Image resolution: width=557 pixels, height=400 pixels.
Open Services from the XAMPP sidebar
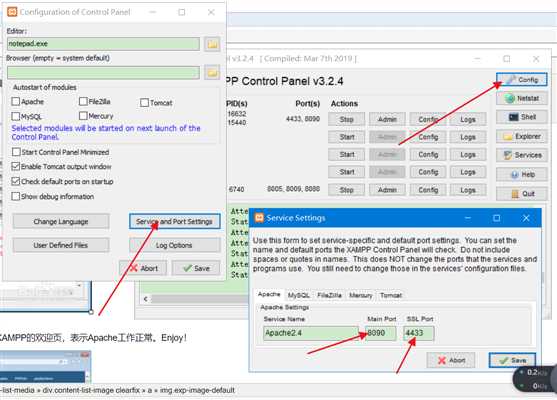pos(521,155)
